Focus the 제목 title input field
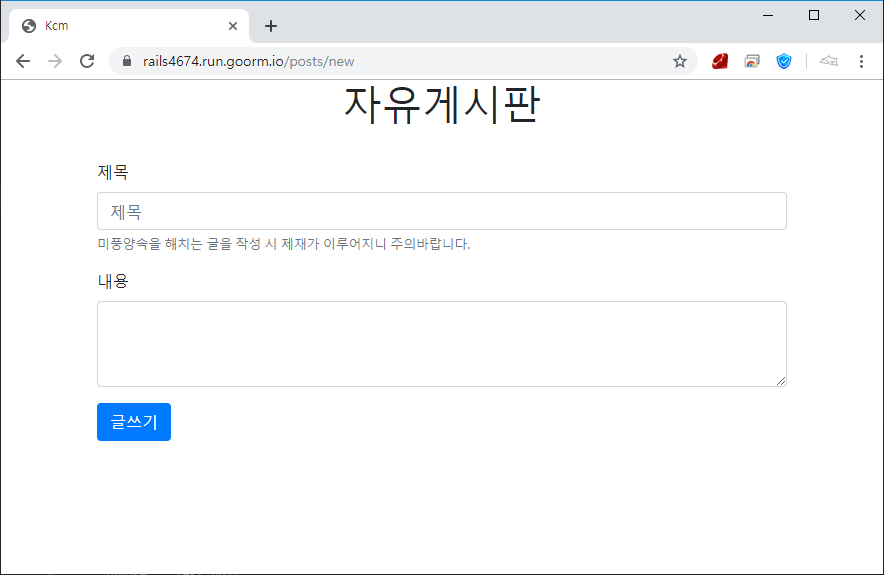 tap(441, 211)
